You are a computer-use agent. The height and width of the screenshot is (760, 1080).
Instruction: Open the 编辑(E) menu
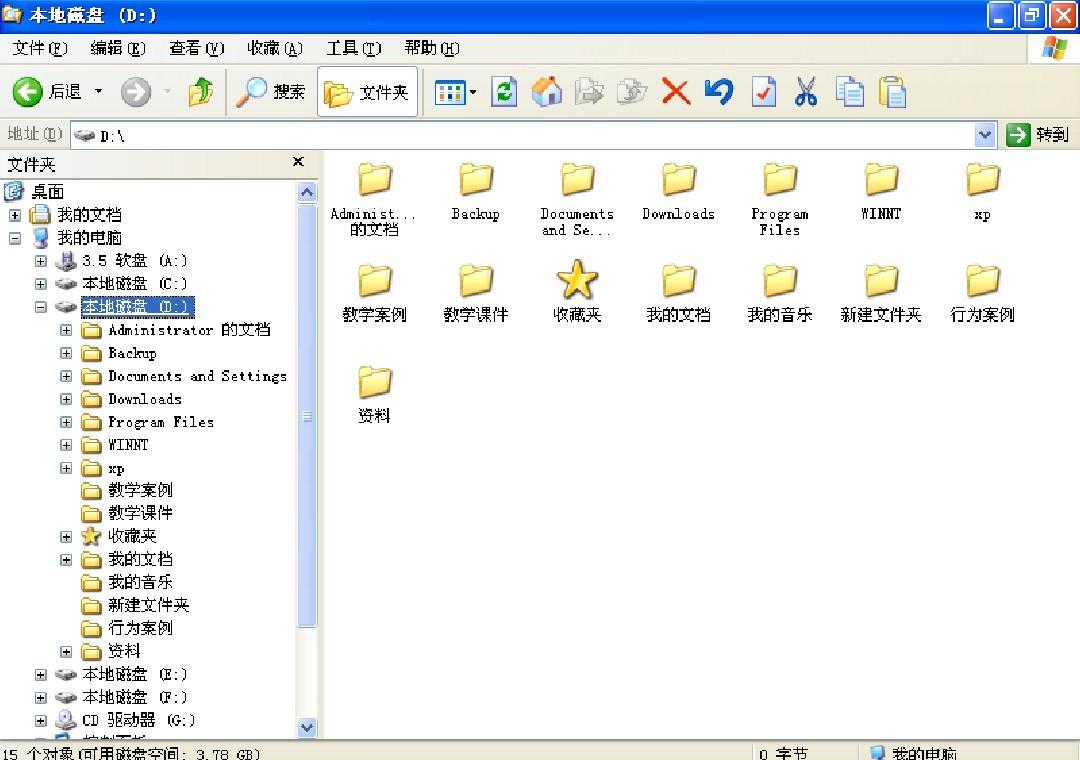[118, 48]
